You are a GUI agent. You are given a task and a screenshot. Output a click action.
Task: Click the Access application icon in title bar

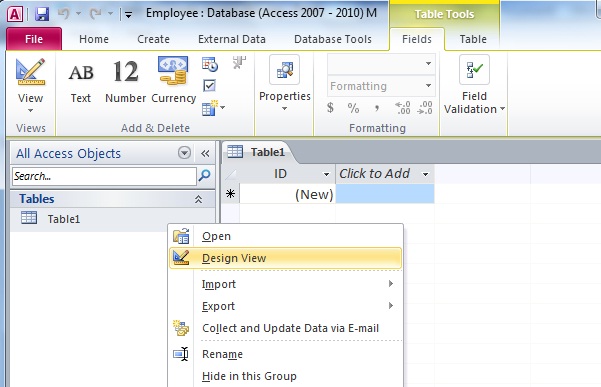pyautogui.click(x=15, y=14)
